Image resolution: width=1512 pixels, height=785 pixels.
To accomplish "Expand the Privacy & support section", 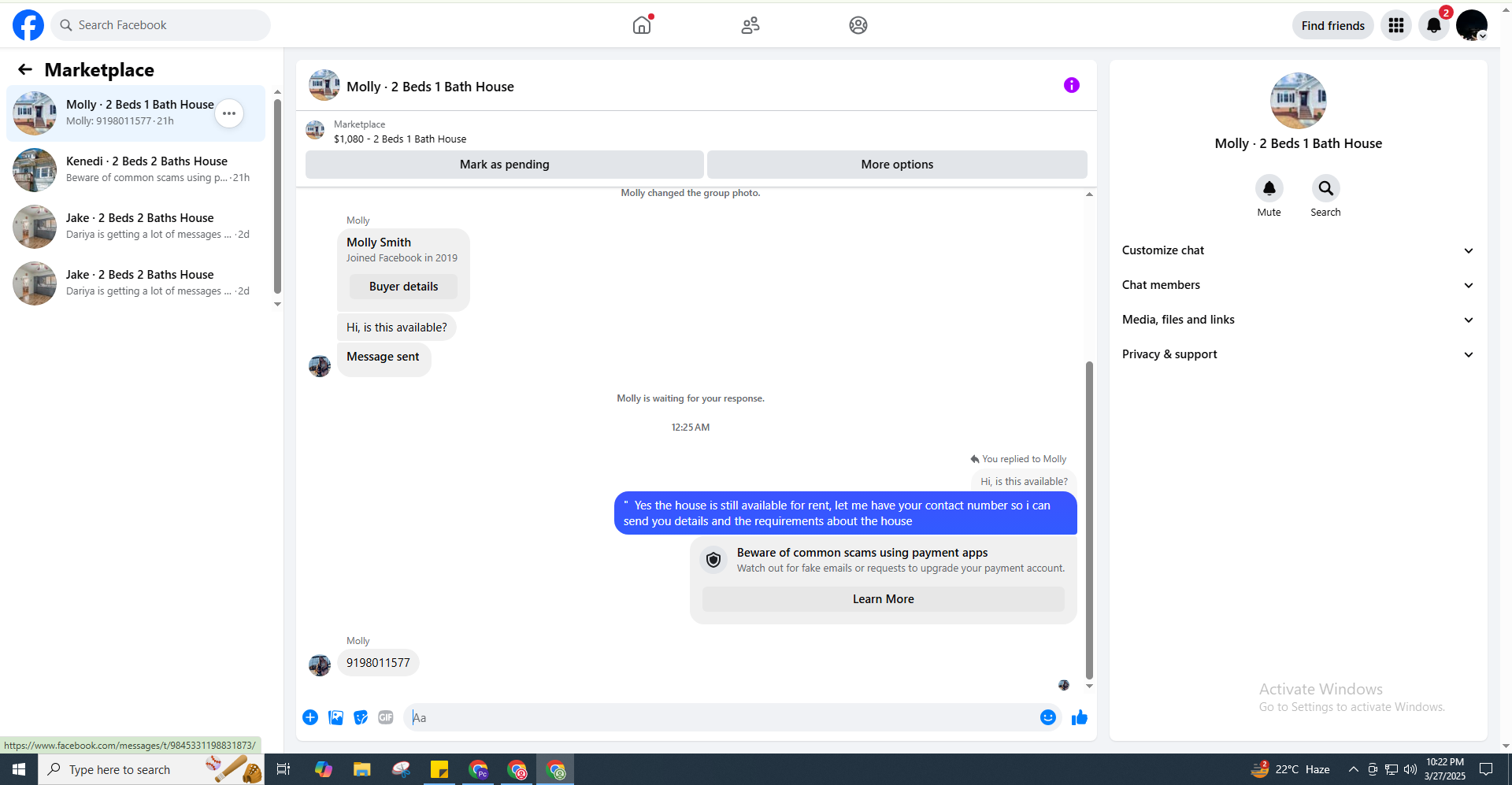I will pyautogui.click(x=1298, y=354).
